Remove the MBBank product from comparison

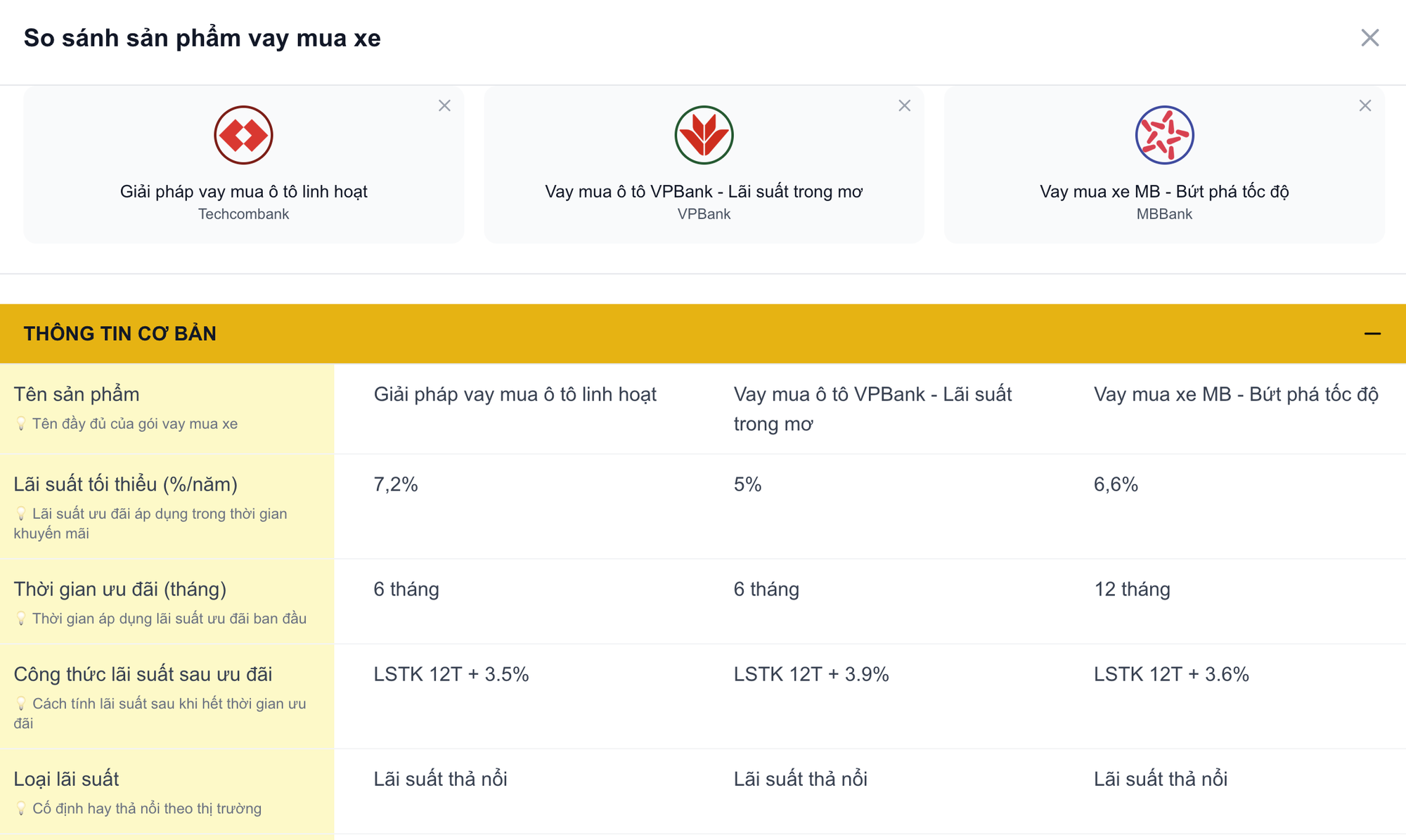1364,105
